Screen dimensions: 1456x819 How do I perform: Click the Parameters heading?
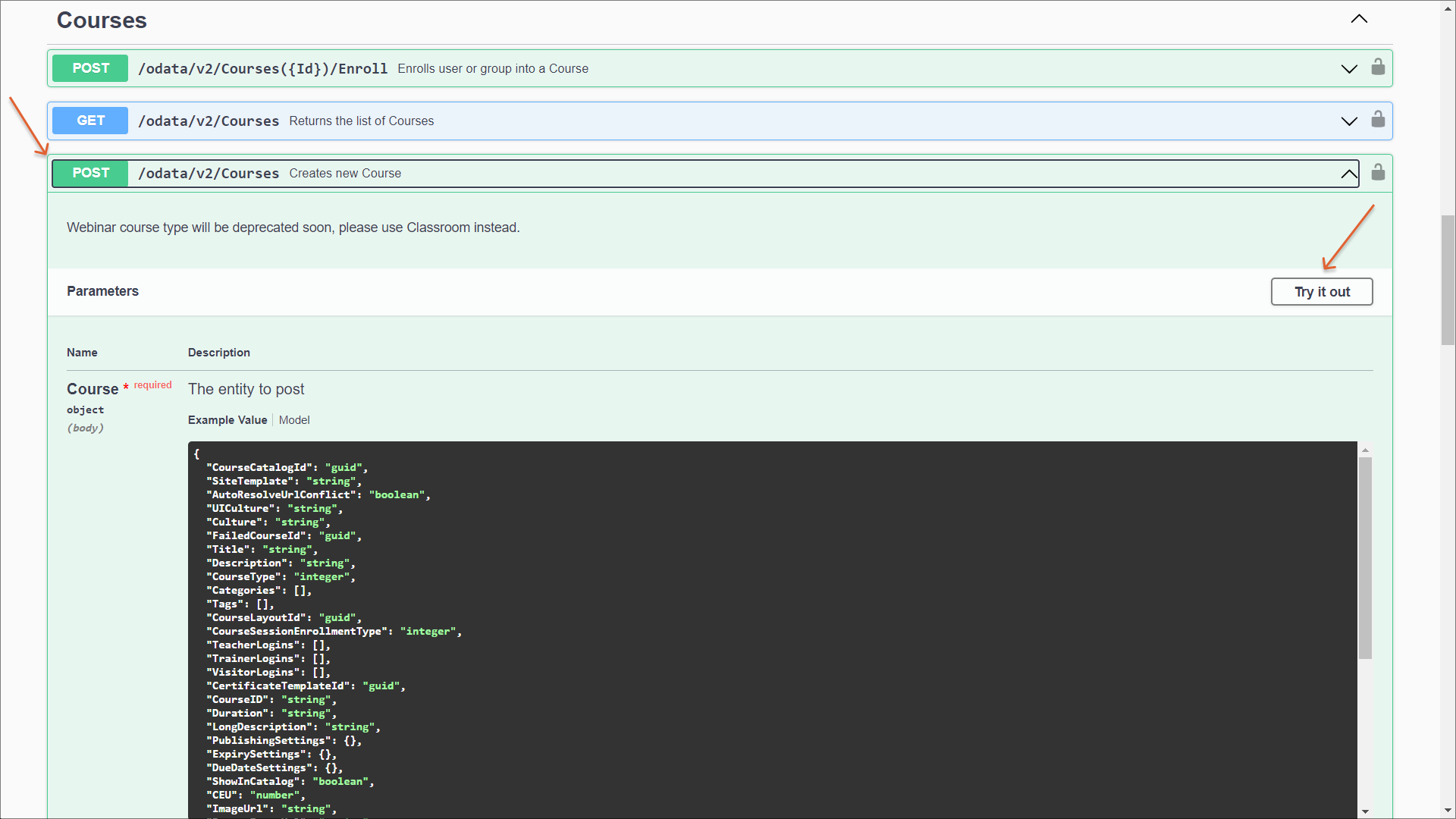pyautogui.click(x=102, y=291)
